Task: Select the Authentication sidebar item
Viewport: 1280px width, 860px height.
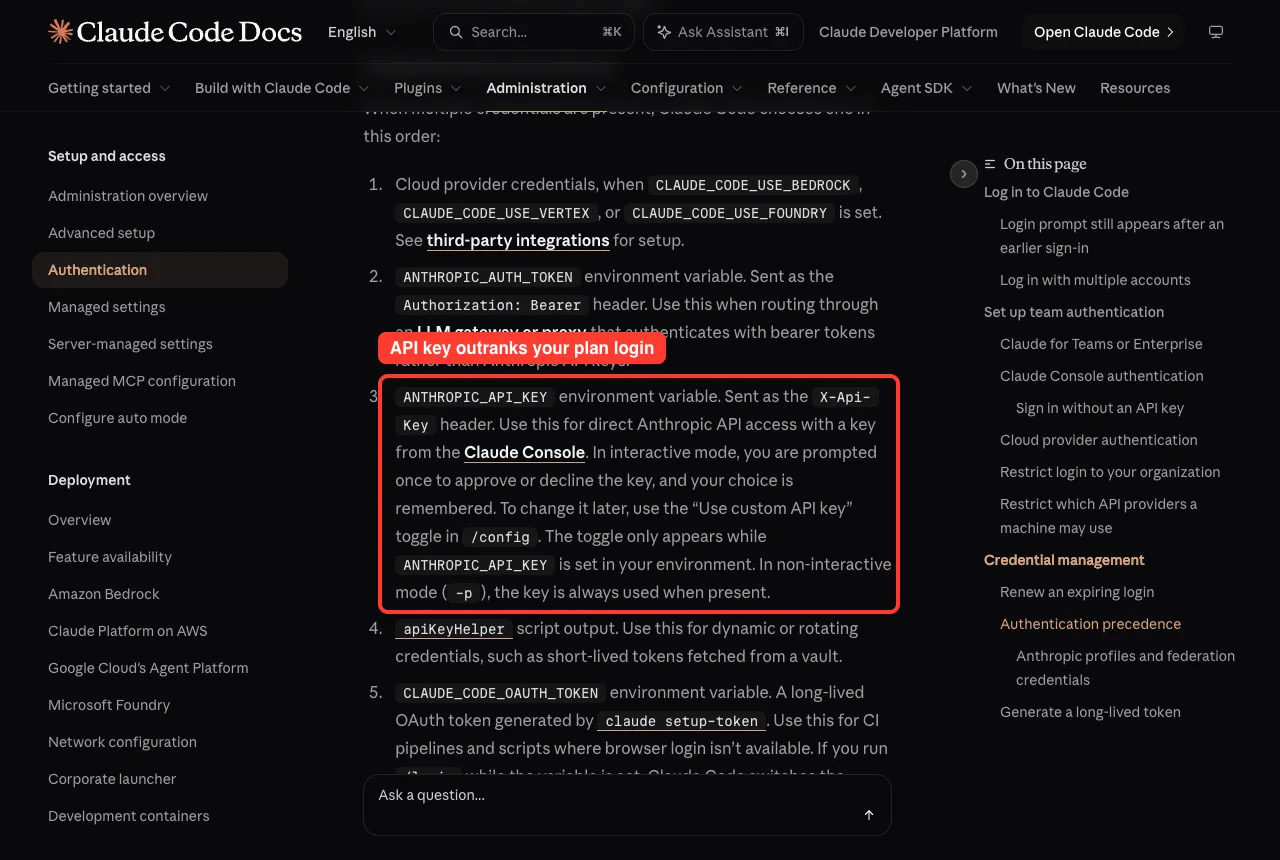Action: 160,270
